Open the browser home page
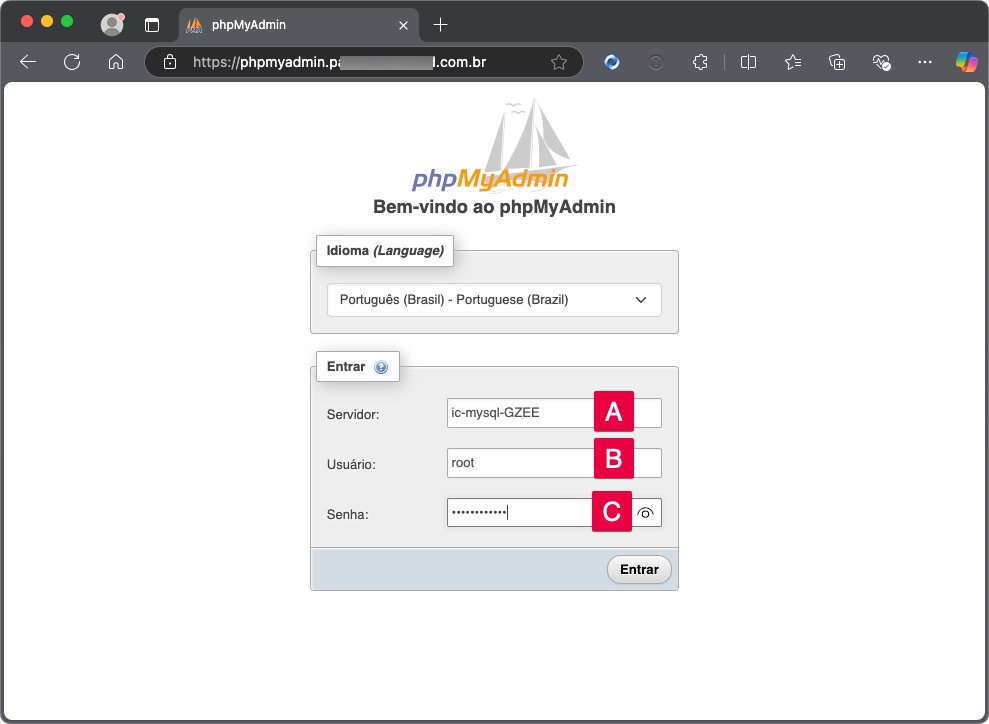 point(116,62)
